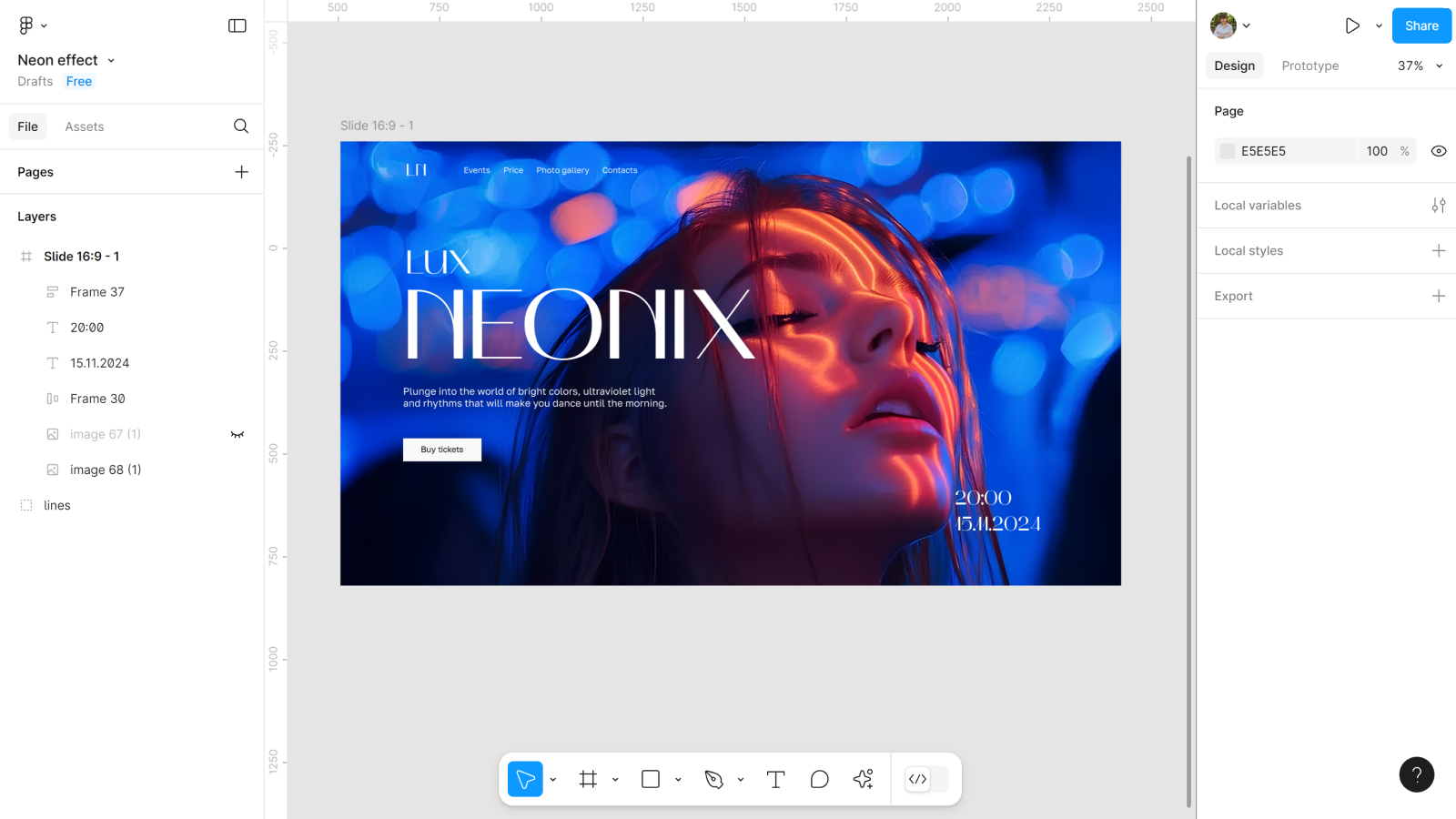Select the Text tool
The height and width of the screenshot is (819, 1456).
[775, 779]
